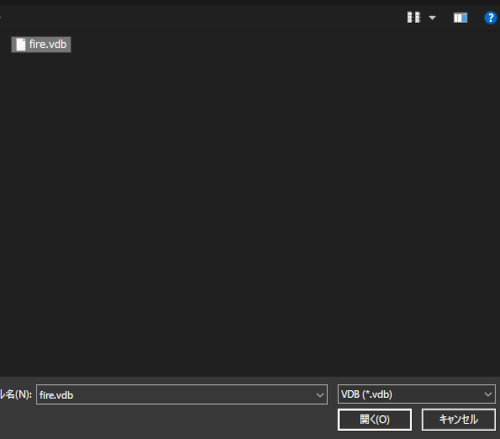Click the 開く(O) open button
The width and height of the screenshot is (500, 439).
click(375, 420)
